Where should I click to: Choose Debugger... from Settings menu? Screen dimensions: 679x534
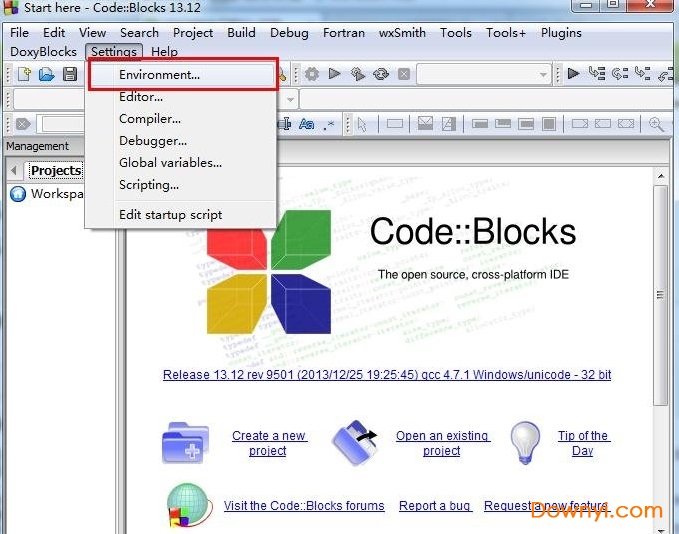(x=182, y=141)
